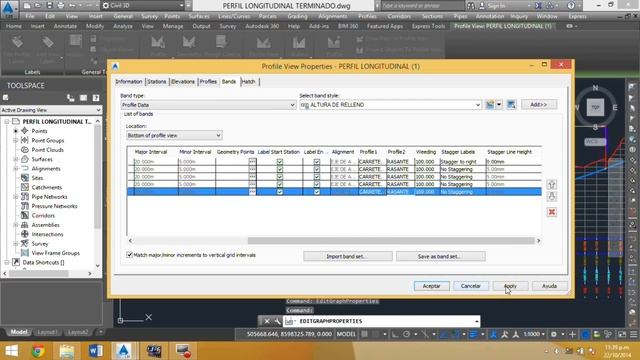Close the command line with X icon
The height and width of the screenshot is (360, 640).
[x=267, y=321]
